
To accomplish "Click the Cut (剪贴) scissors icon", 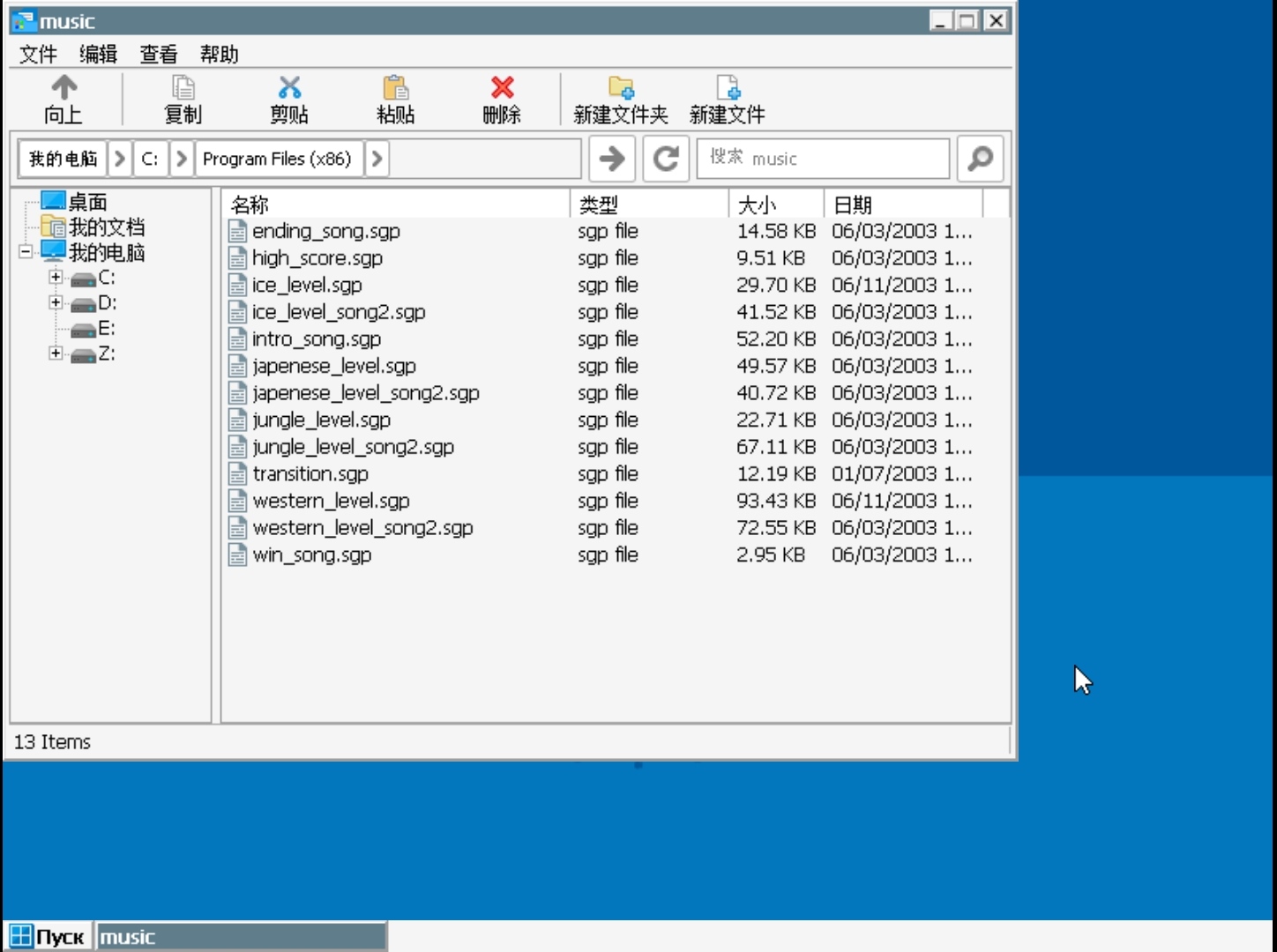I will click(289, 87).
